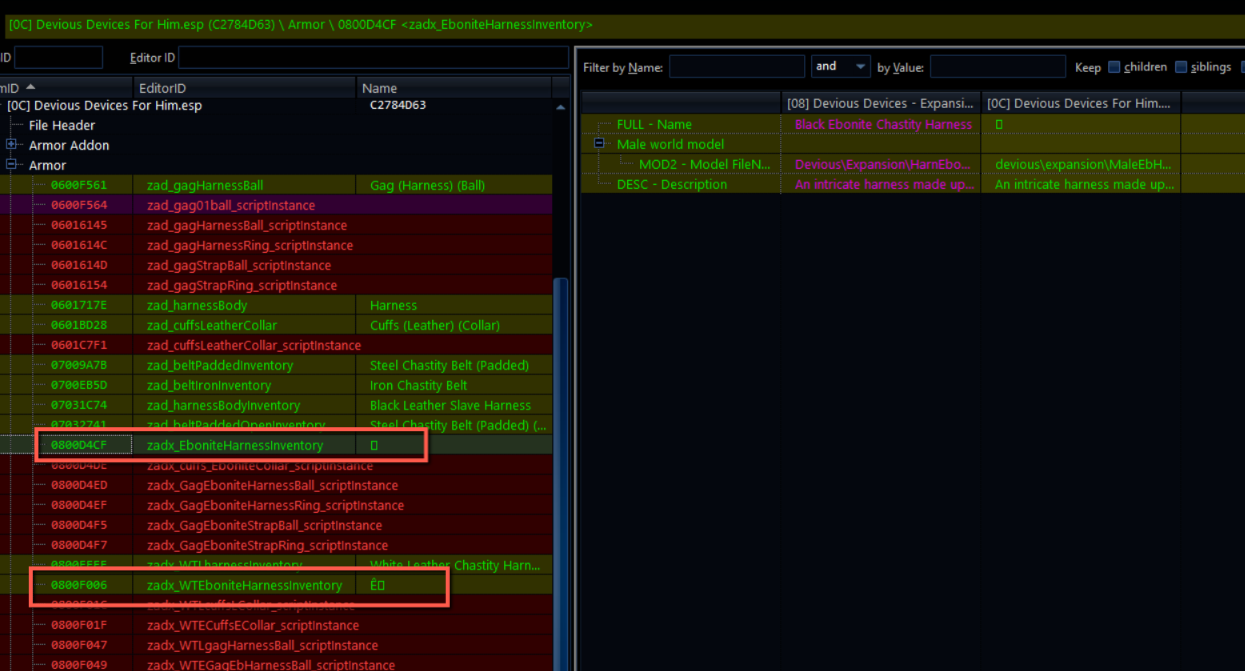Image resolution: width=1245 pixels, height=671 pixels.
Task: Sort by the Name column header
Action: click(455, 88)
